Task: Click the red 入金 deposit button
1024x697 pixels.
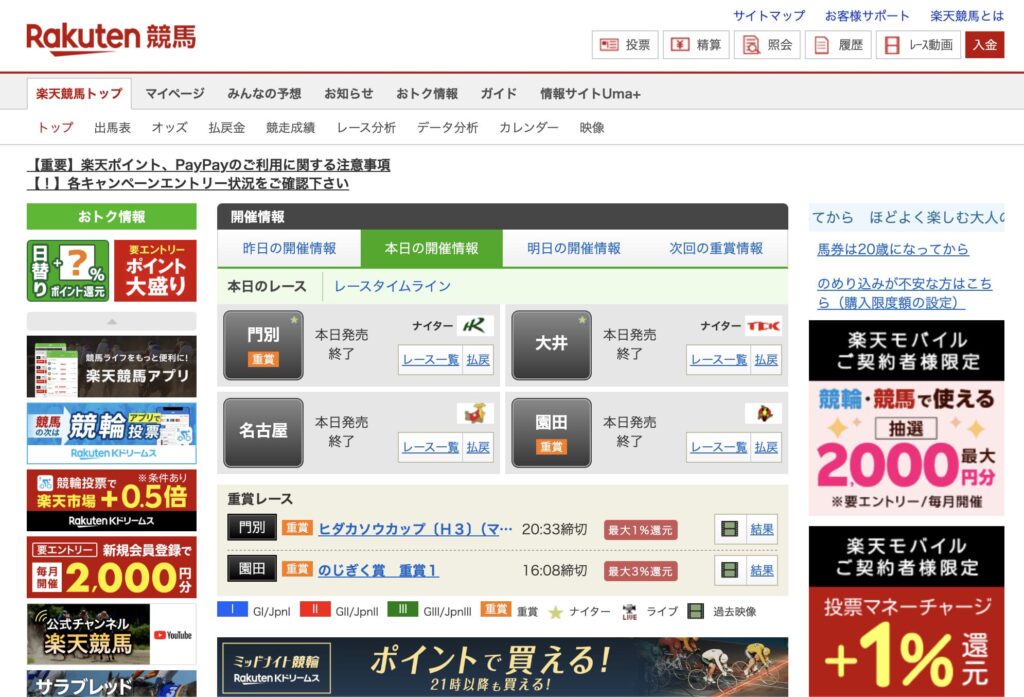Action: (985, 45)
